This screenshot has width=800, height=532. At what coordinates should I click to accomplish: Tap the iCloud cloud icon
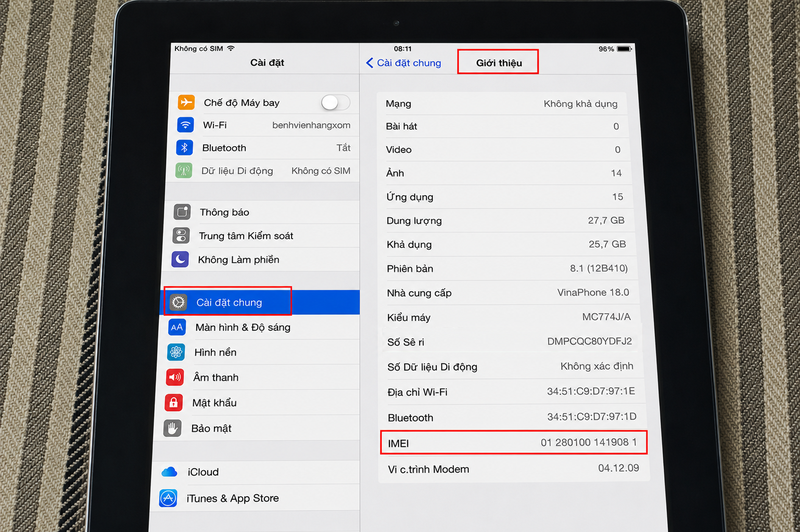click(x=169, y=472)
